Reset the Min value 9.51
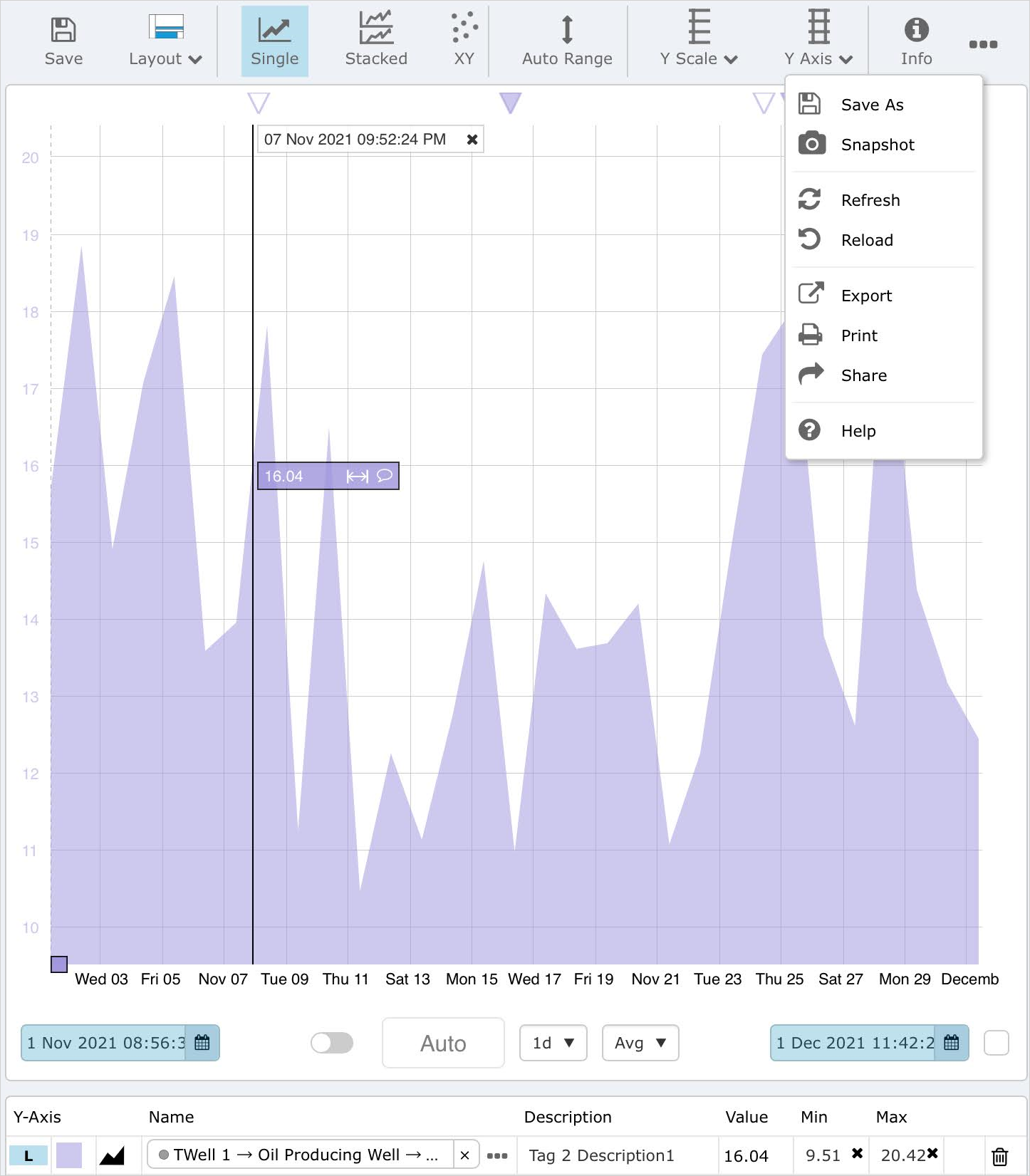 (858, 1153)
